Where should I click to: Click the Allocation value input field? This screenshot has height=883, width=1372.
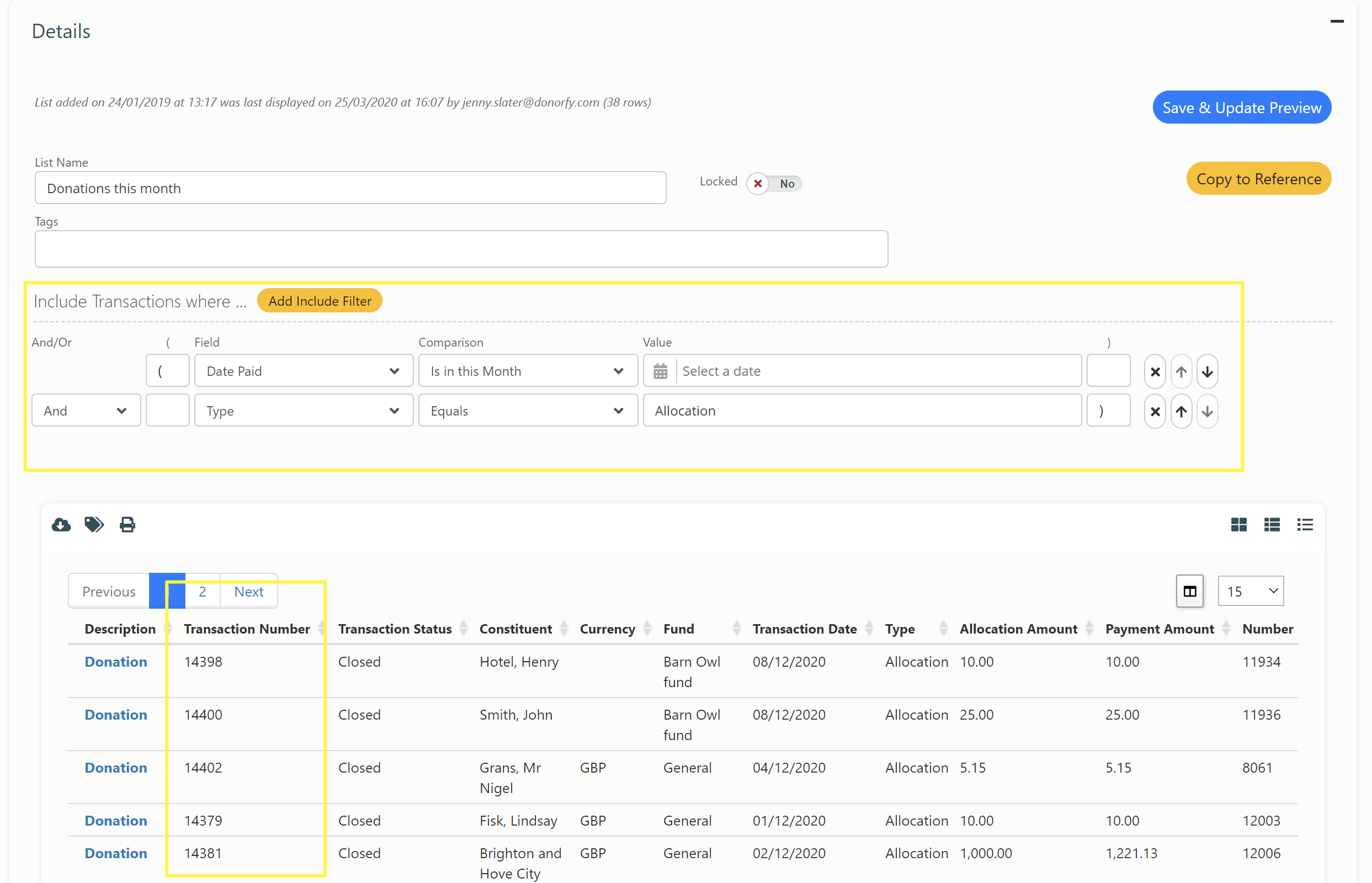click(x=862, y=411)
